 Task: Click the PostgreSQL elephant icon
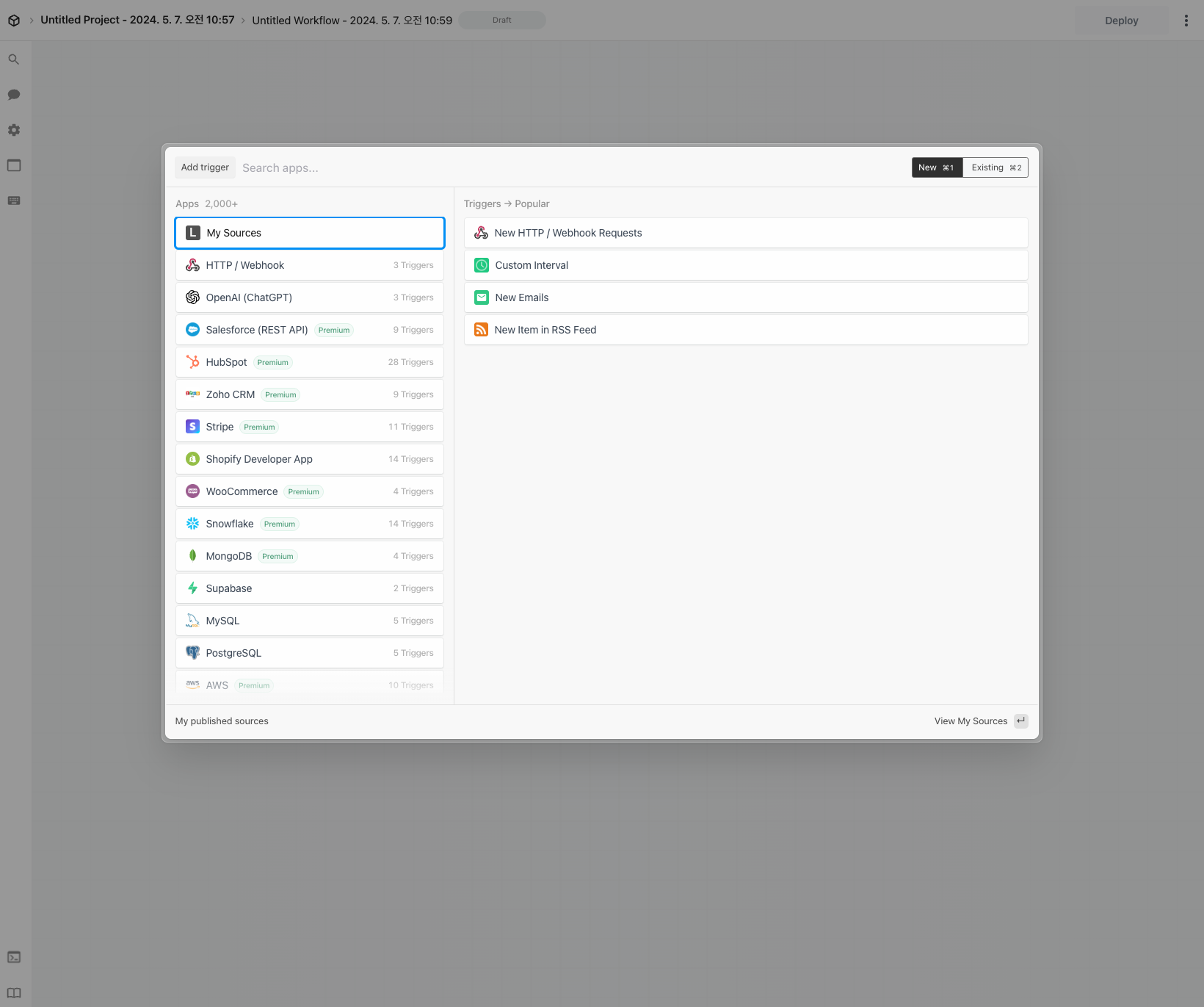coord(193,653)
